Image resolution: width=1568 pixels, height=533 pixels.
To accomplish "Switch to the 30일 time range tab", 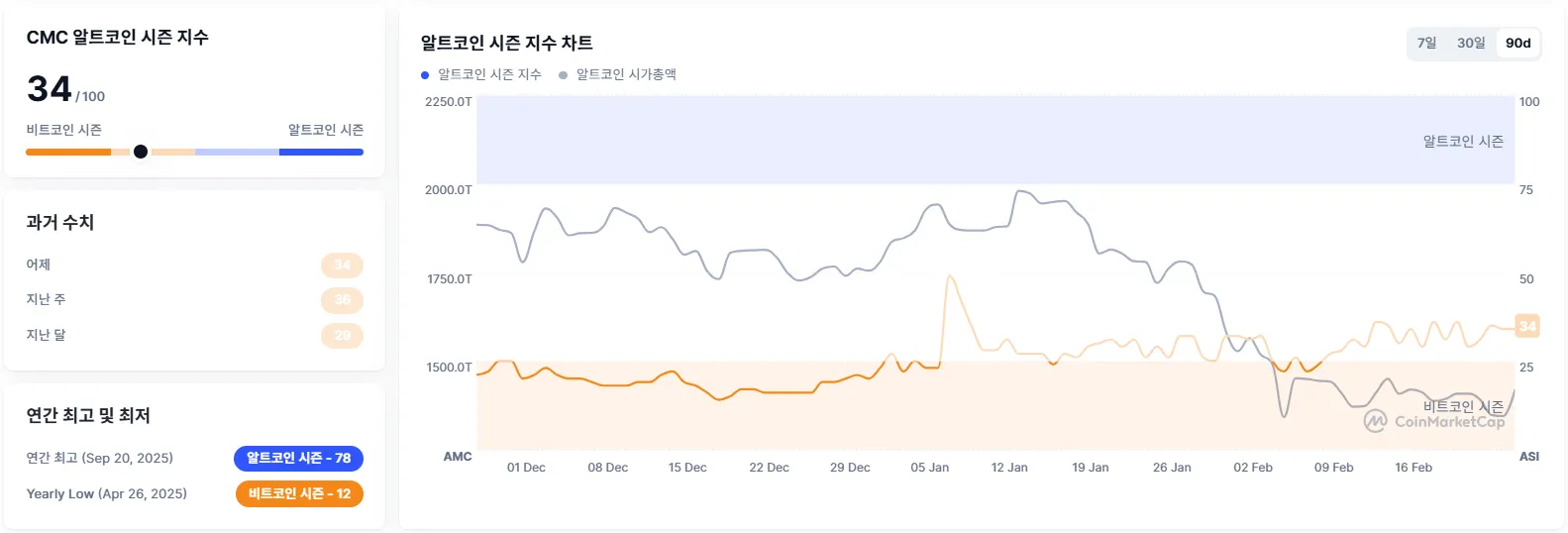I will pos(1471,43).
